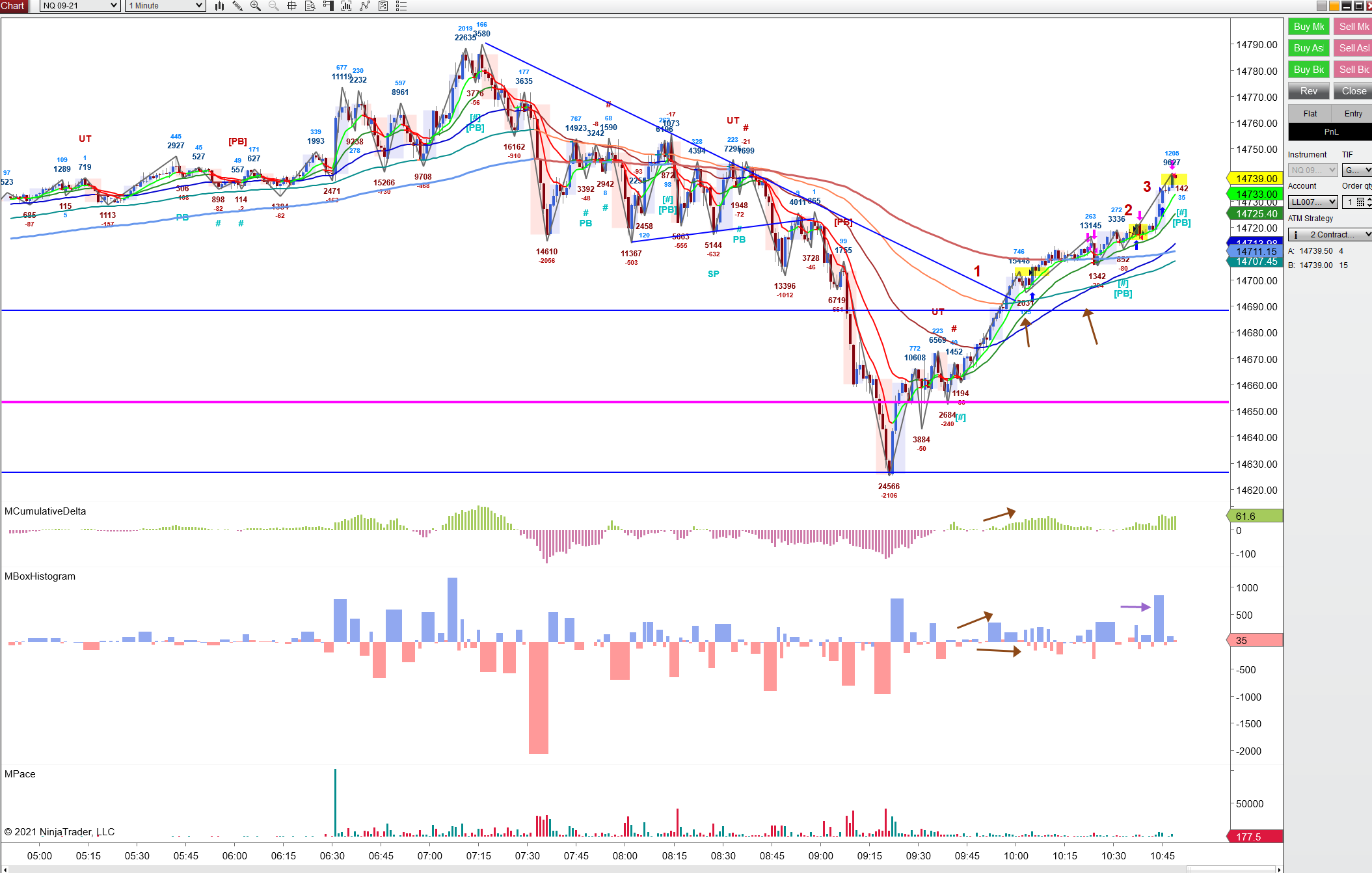This screenshot has width=1372, height=873.
Task: Open the chart properties list icon
Action: (x=401, y=6)
